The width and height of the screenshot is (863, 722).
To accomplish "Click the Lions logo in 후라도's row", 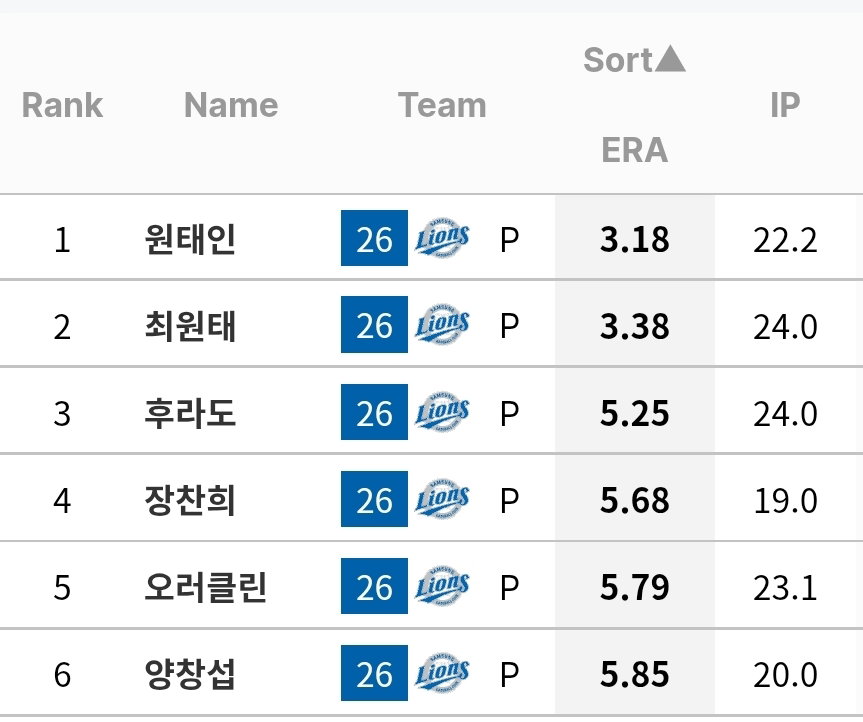I will pyautogui.click(x=442, y=412).
